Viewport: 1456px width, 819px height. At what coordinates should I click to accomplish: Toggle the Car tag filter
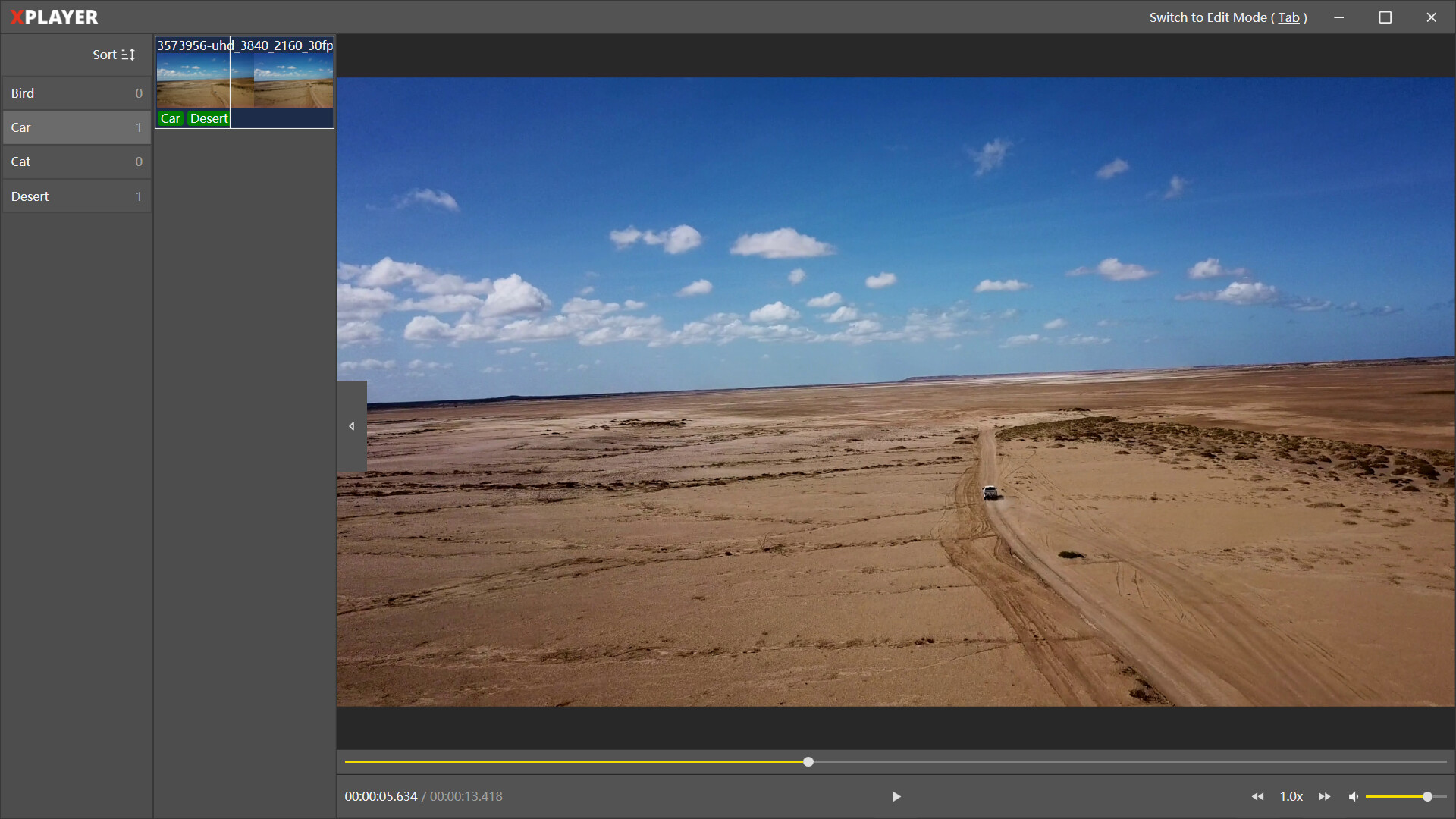[x=76, y=127]
